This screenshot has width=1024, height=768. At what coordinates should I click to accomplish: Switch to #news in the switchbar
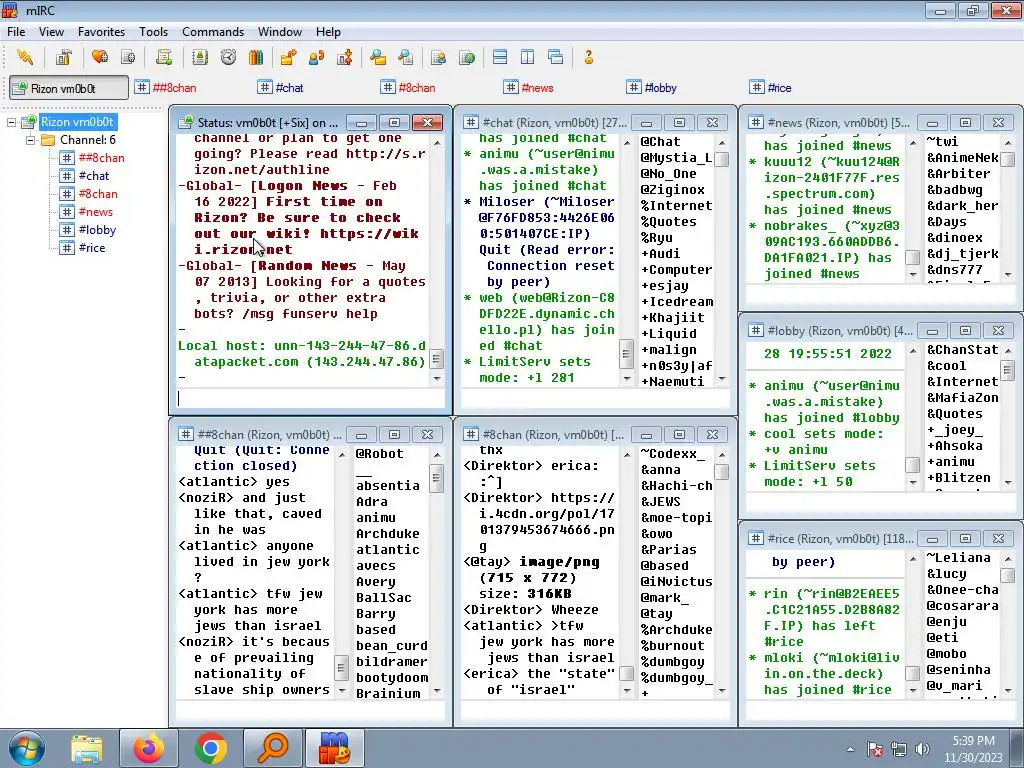click(x=529, y=88)
